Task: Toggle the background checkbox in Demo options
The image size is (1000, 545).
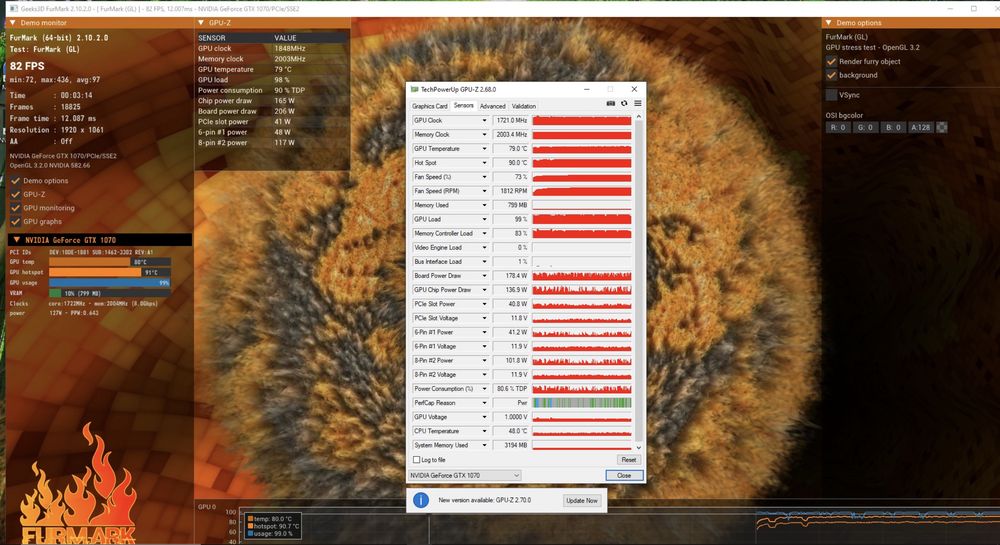Action: (x=832, y=75)
